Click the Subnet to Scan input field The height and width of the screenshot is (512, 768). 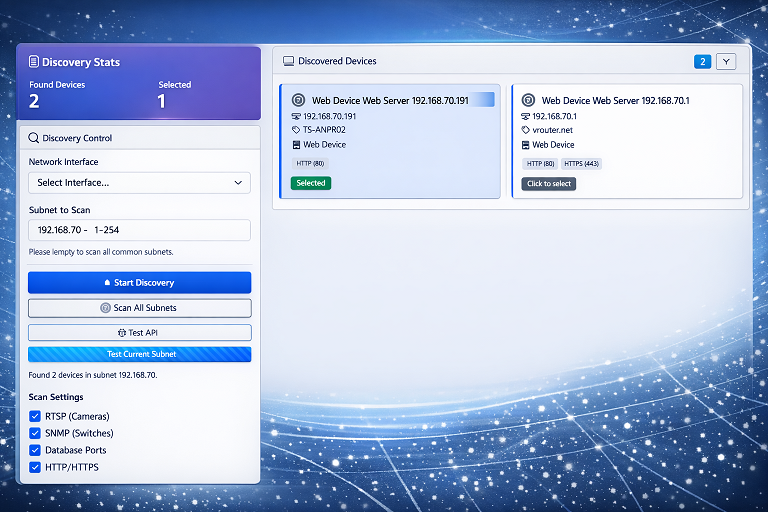tap(139, 230)
